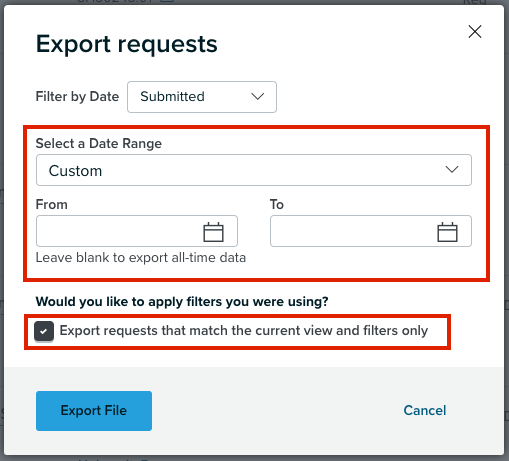Focus the From date input field
This screenshot has width=509, height=461.
coord(137,231)
